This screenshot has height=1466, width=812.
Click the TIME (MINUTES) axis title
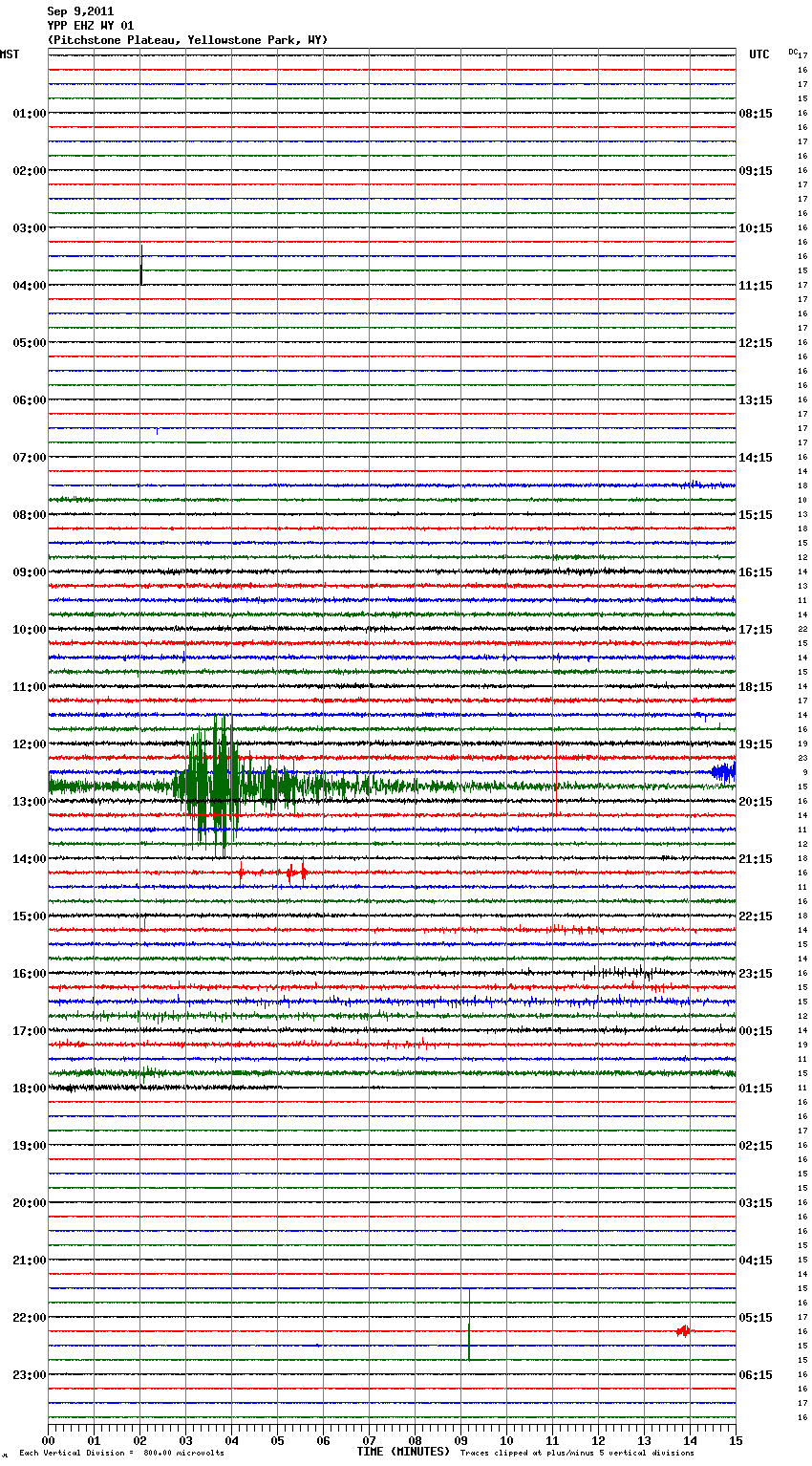point(403,1452)
